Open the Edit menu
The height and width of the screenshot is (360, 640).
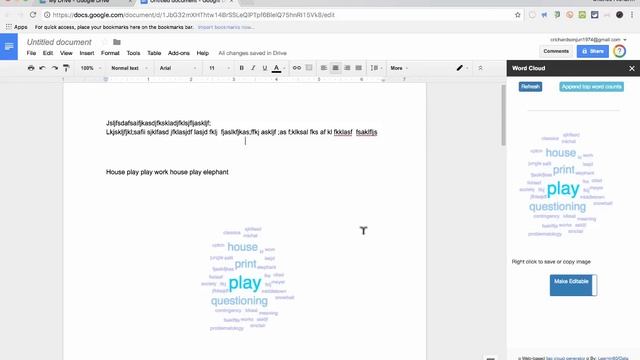pyautogui.click(x=48, y=53)
